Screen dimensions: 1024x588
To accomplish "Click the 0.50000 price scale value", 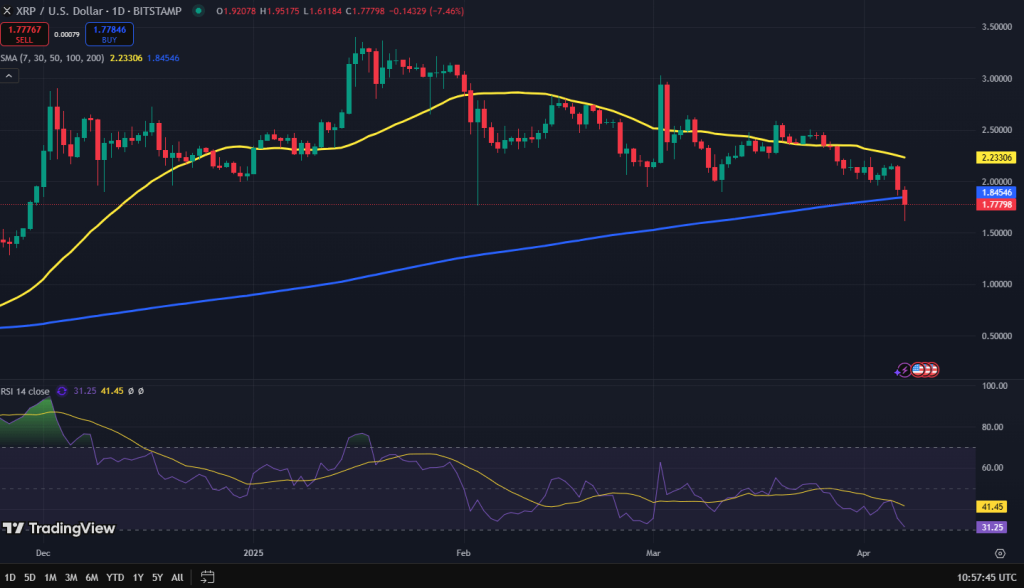I will (997, 336).
